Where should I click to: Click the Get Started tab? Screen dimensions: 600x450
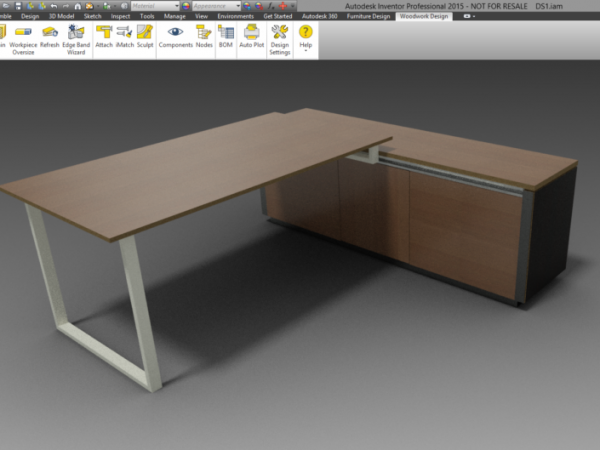pos(277,17)
